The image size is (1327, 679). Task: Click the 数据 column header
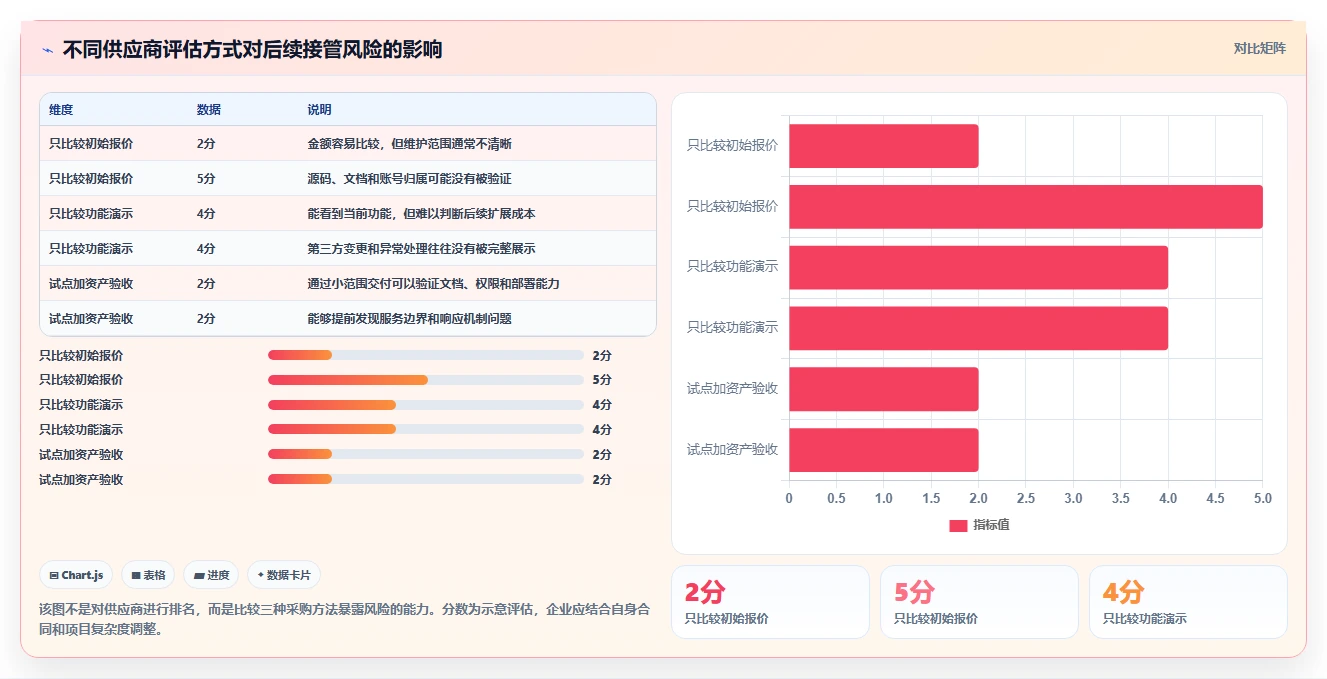[209, 110]
